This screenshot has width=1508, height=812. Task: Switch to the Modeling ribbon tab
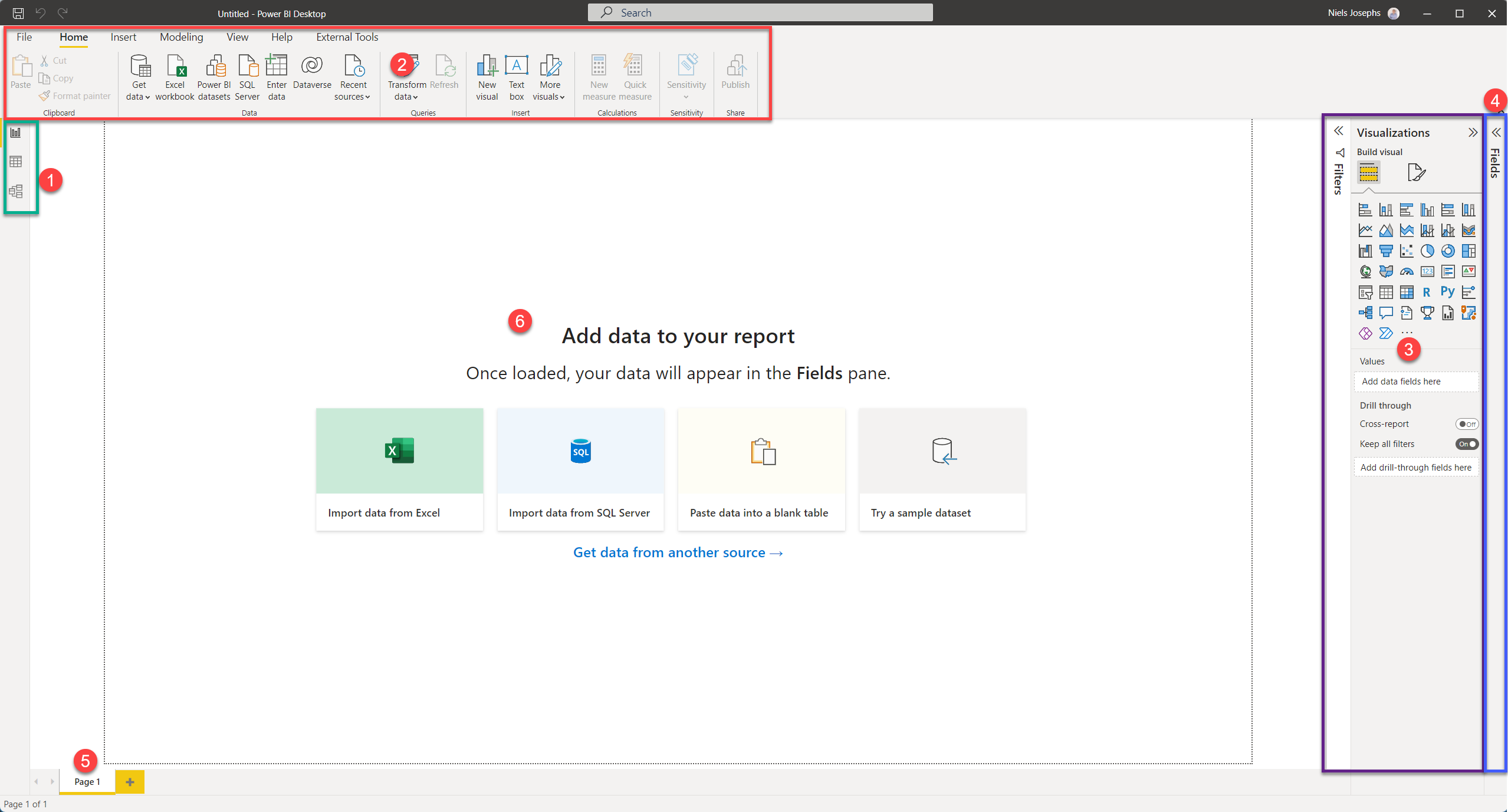[x=182, y=37]
